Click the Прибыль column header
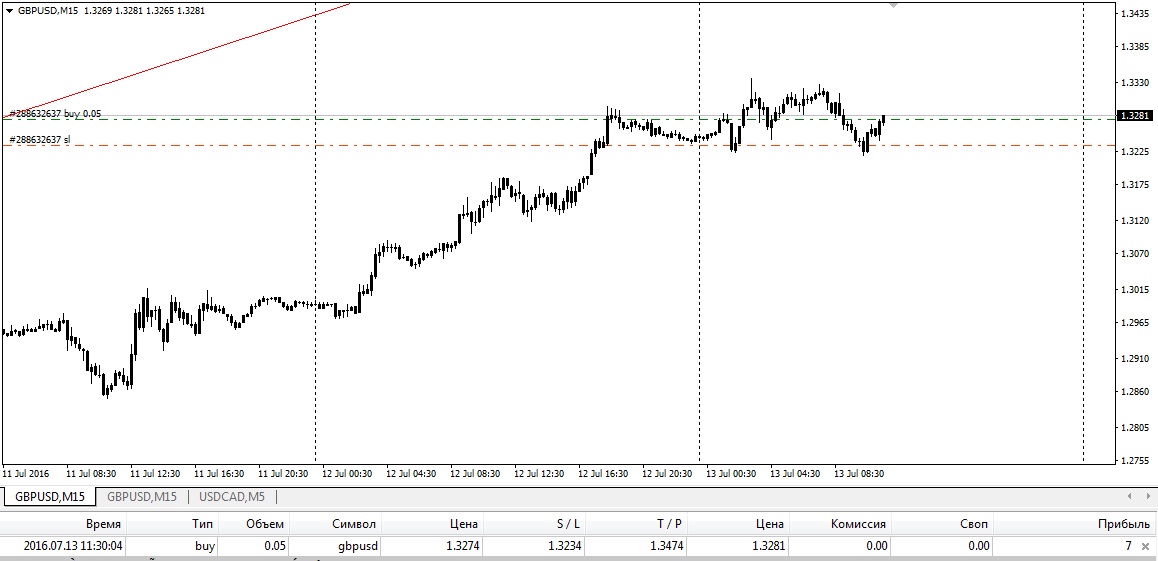1158x561 pixels. coord(1075,524)
